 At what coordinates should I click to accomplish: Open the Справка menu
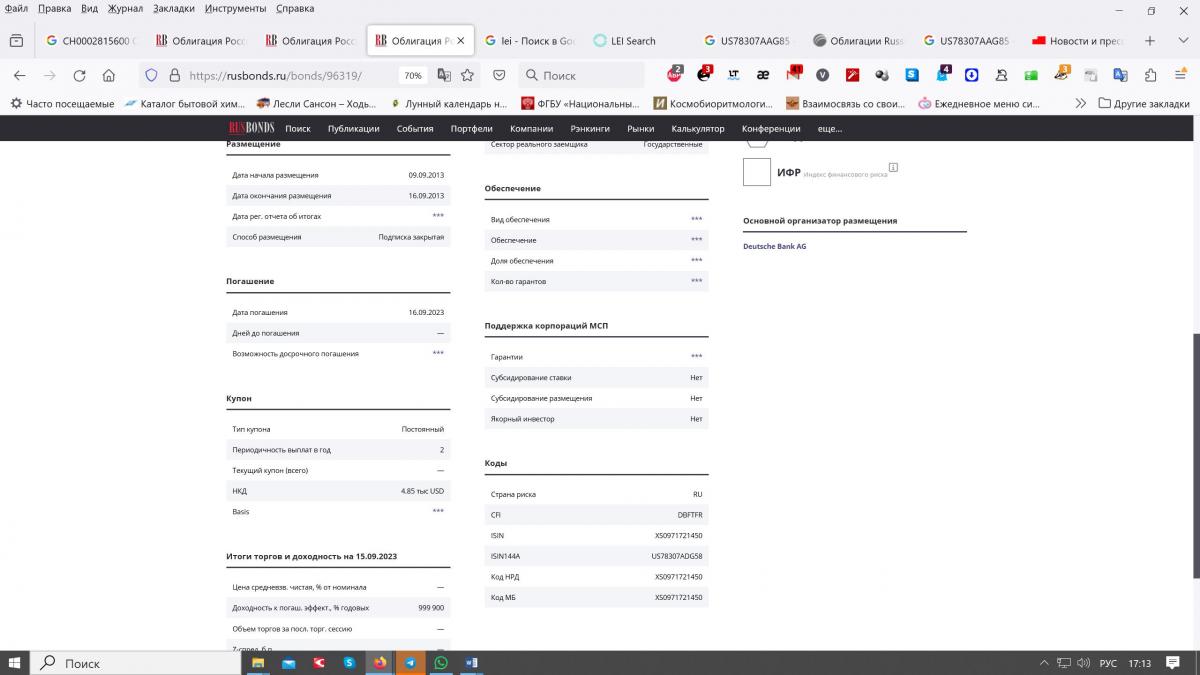294,8
